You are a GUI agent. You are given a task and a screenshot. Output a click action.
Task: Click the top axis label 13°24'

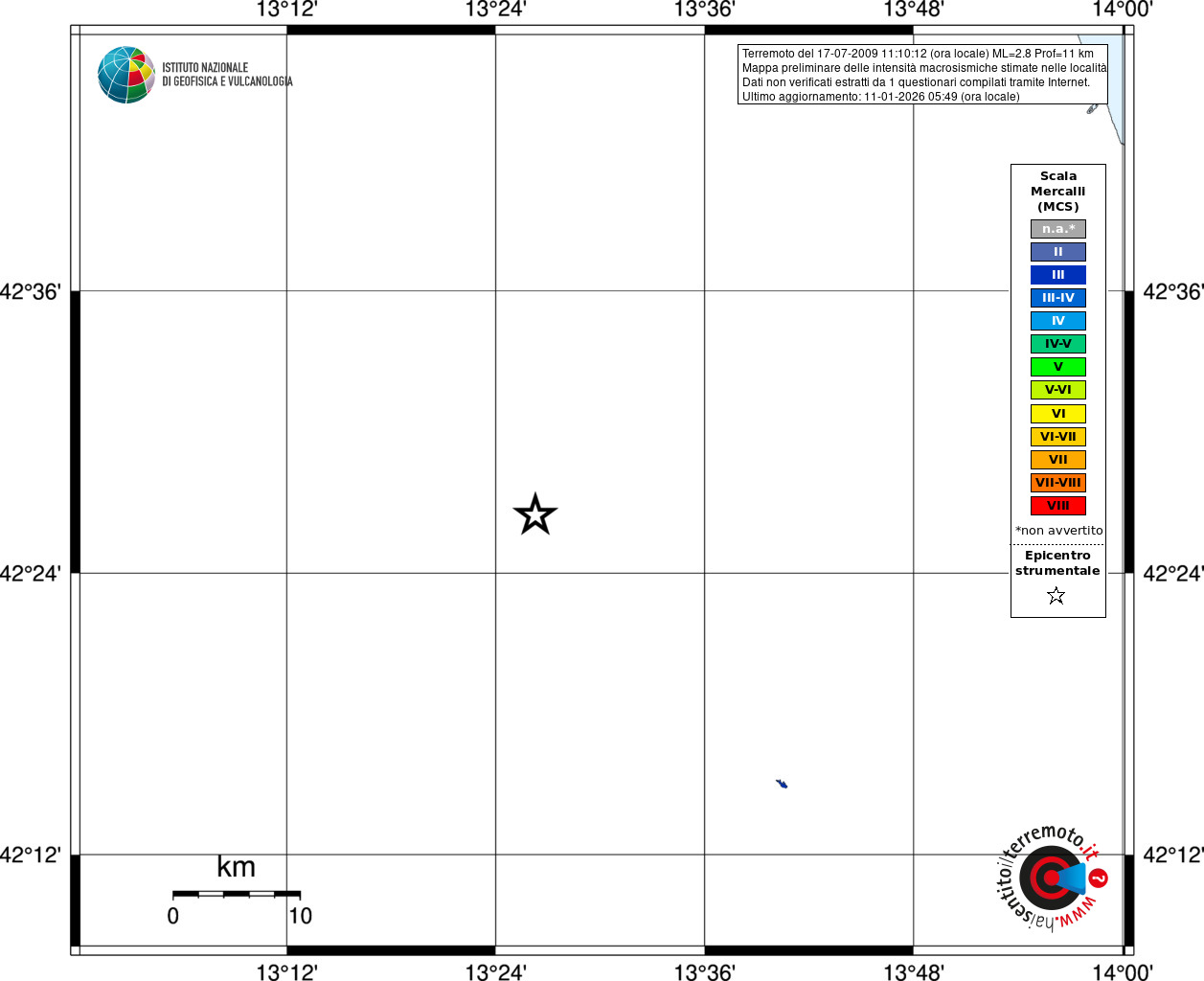pos(495,10)
